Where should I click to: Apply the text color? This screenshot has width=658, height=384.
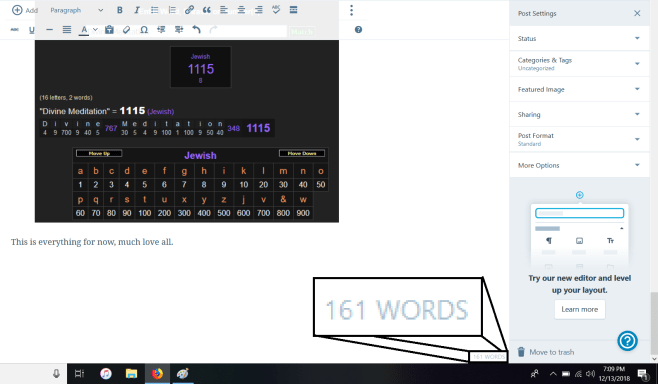click(84, 30)
